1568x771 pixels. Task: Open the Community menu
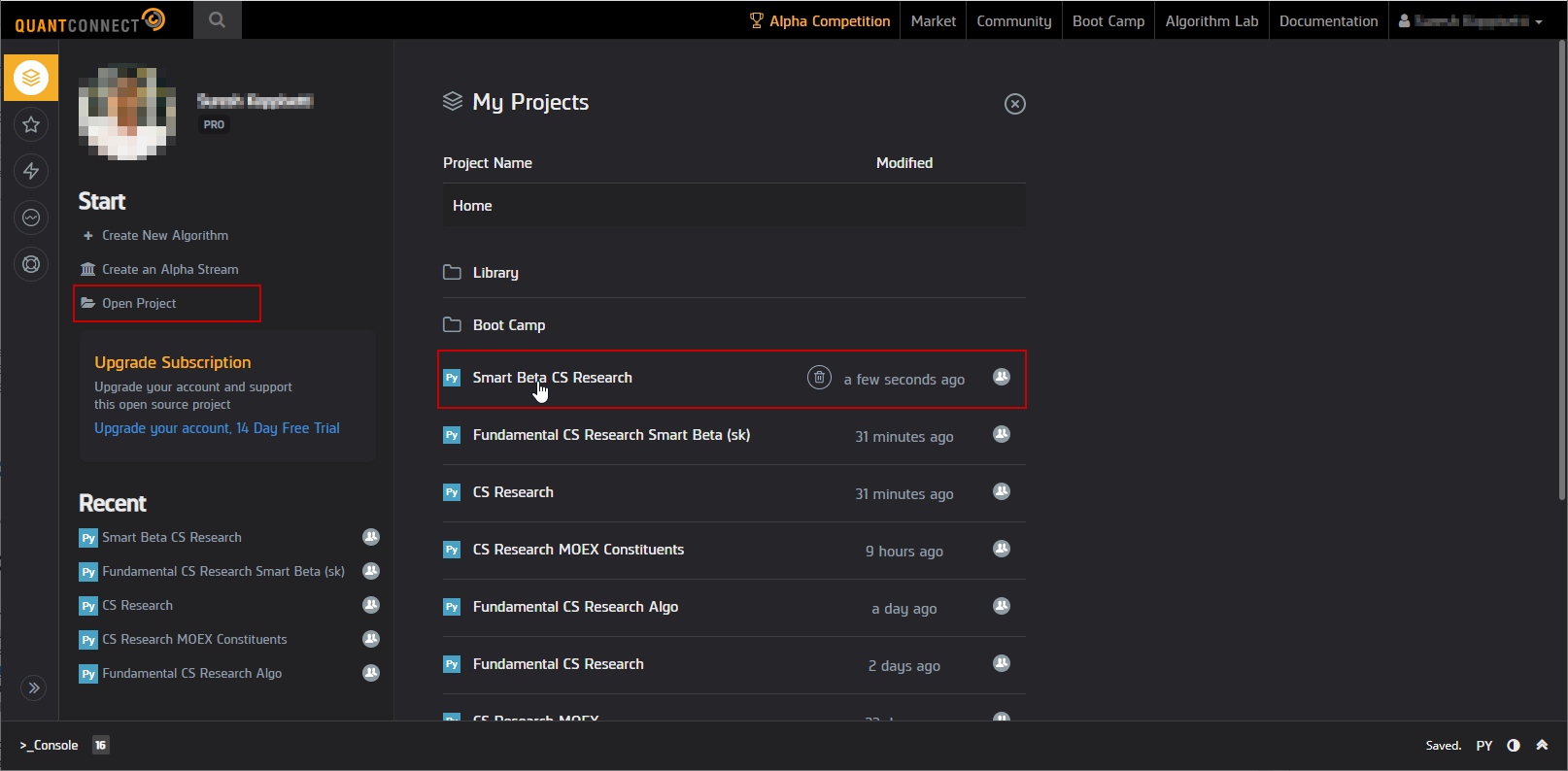click(1014, 20)
